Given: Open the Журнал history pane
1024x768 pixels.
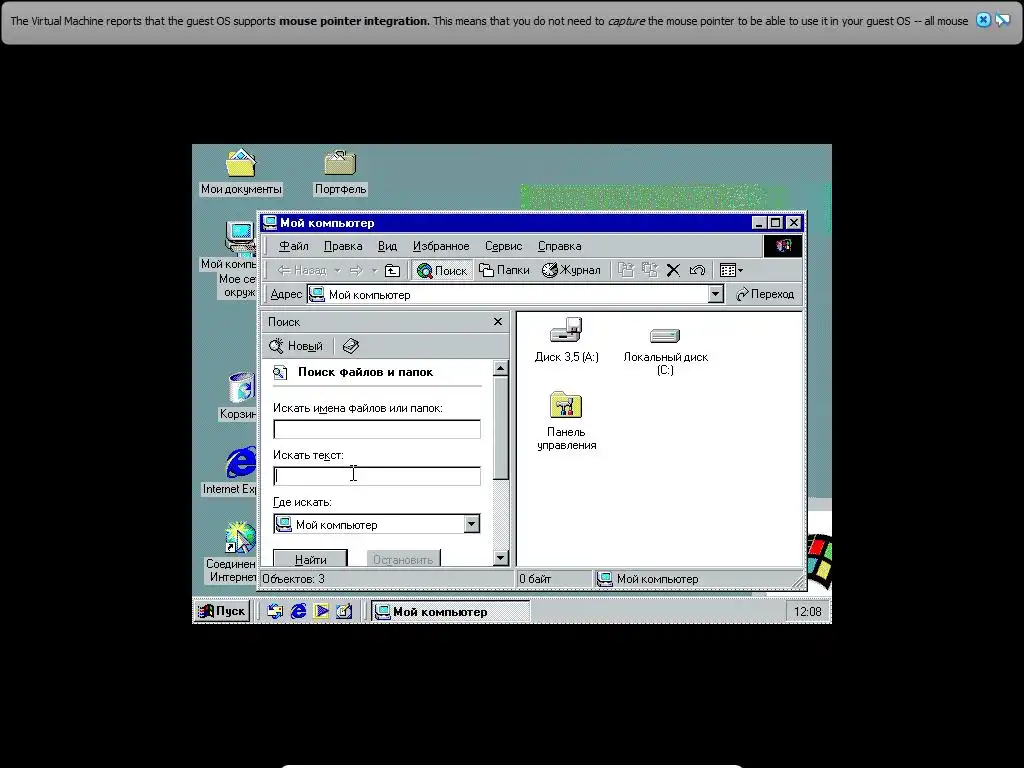Looking at the screenshot, I should tap(571, 270).
